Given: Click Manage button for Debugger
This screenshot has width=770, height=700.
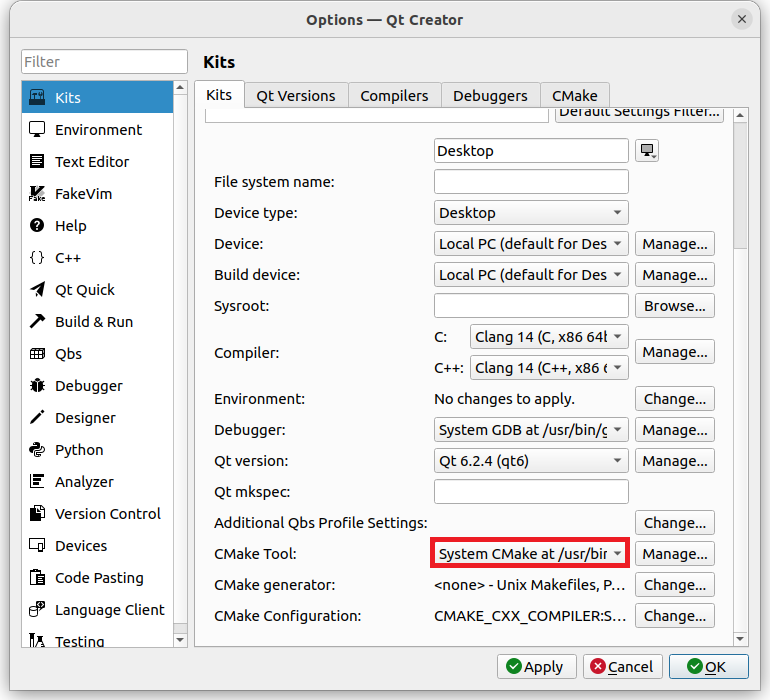Looking at the screenshot, I should pyautogui.click(x=675, y=429).
